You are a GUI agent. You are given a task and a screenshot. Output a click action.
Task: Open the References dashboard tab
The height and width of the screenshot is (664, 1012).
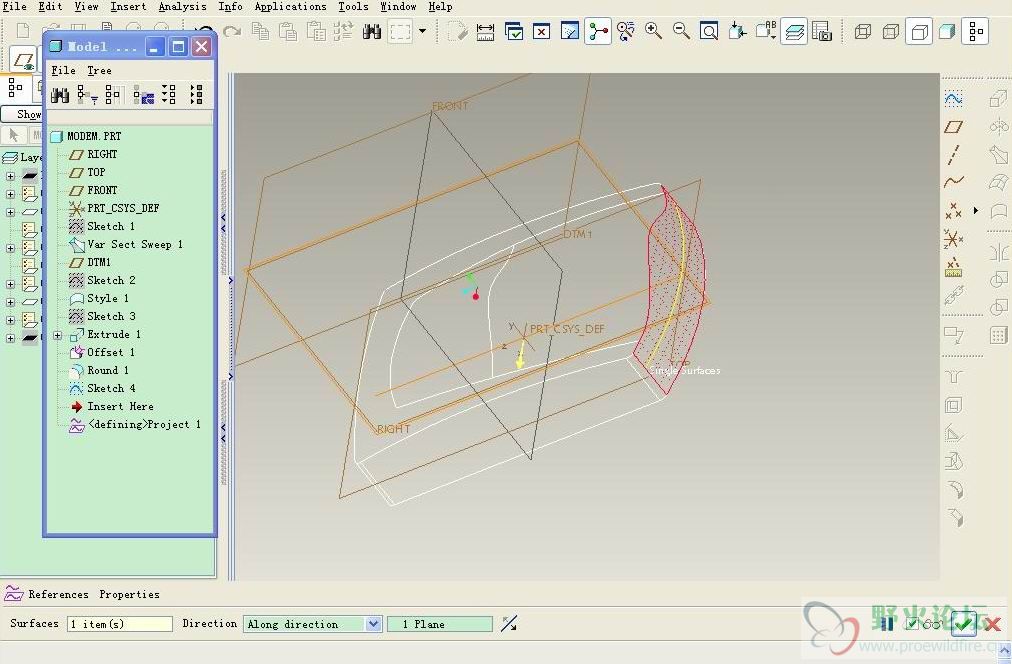coord(58,594)
